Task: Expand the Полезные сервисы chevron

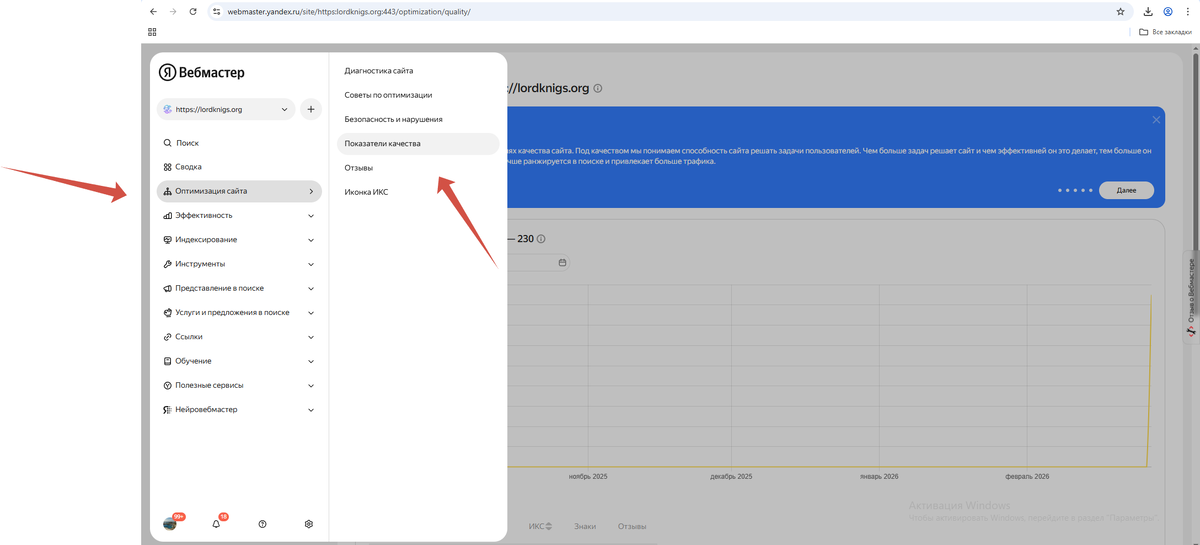Action: coord(311,385)
